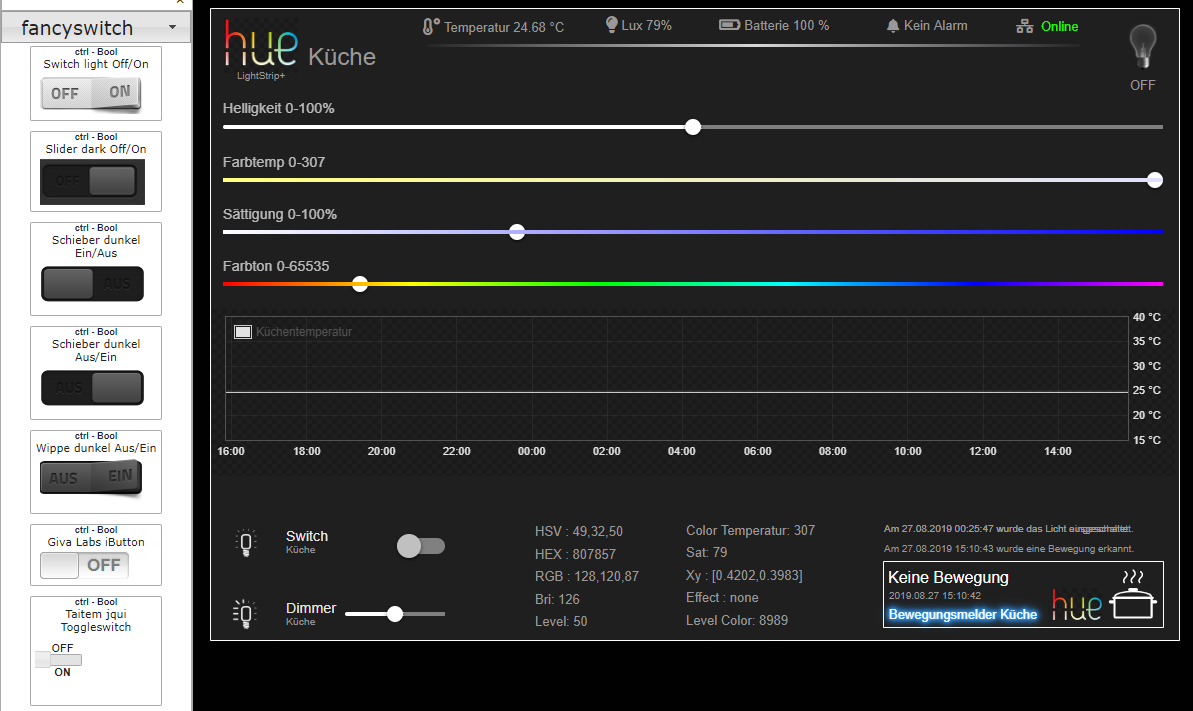Enable the Küche Switch toggle

(x=420, y=545)
